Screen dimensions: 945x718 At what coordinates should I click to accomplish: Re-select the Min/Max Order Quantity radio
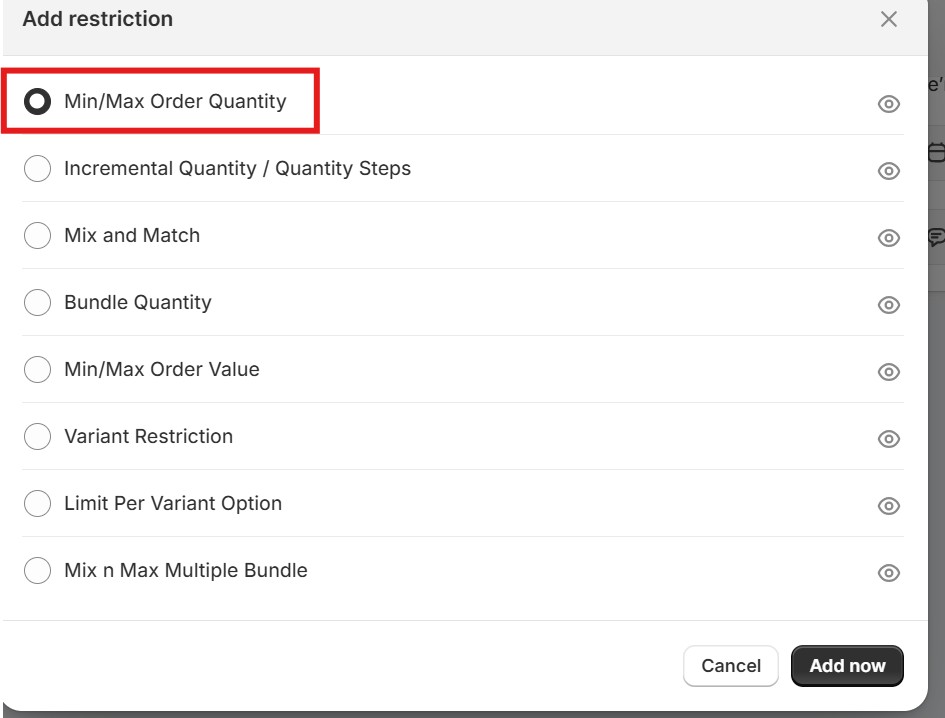(37, 101)
